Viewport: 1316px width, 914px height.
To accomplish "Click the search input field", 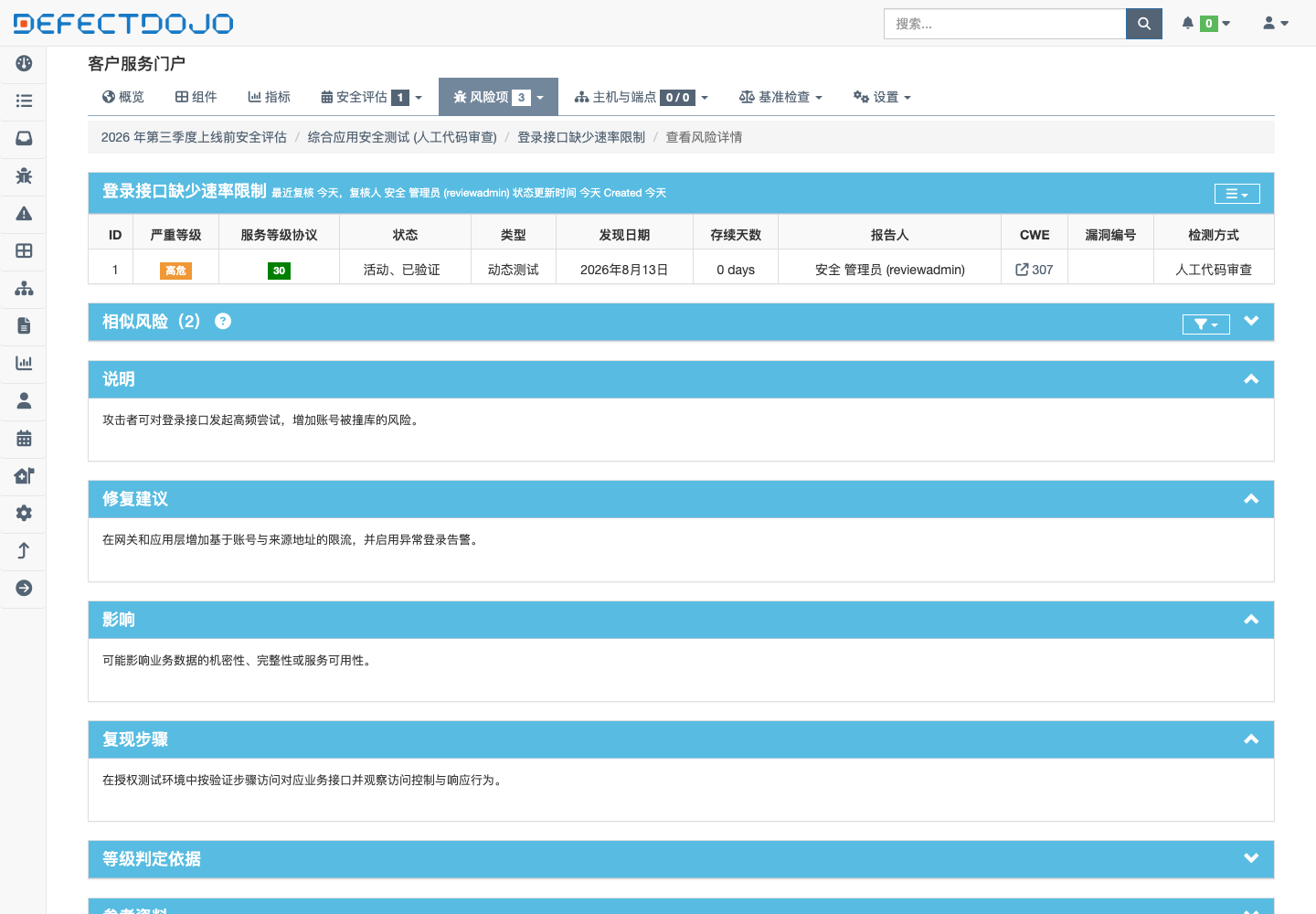I will coord(1004,24).
